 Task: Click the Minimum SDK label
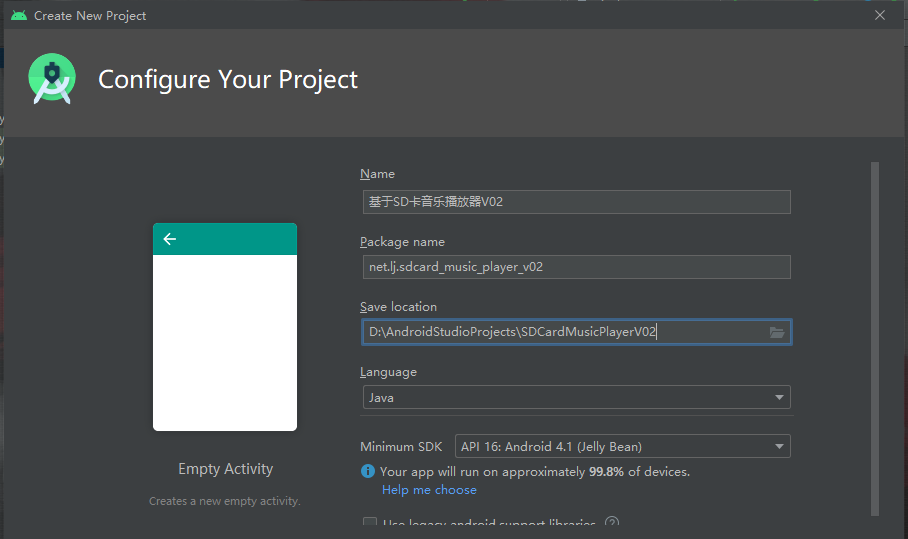click(x=401, y=447)
